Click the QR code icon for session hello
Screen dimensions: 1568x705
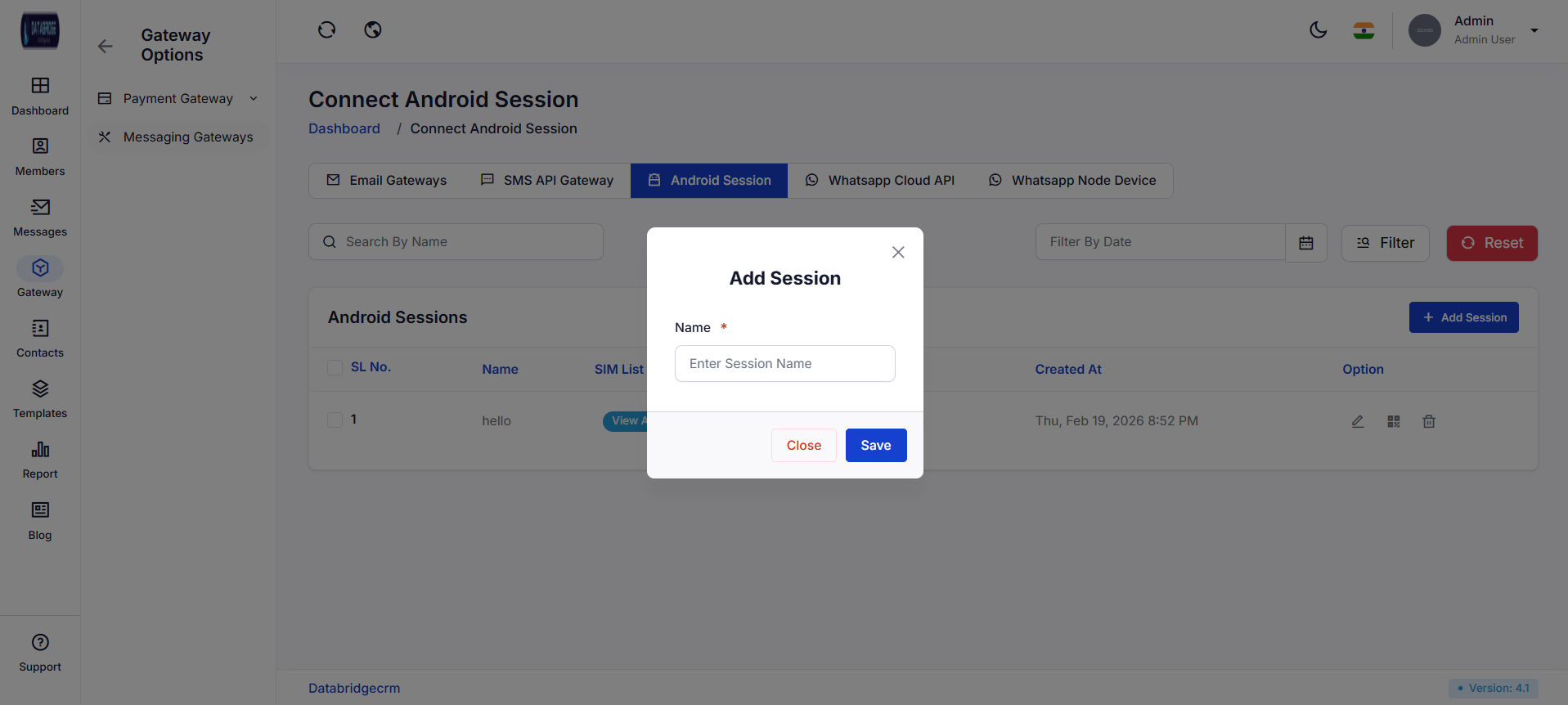point(1394,421)
